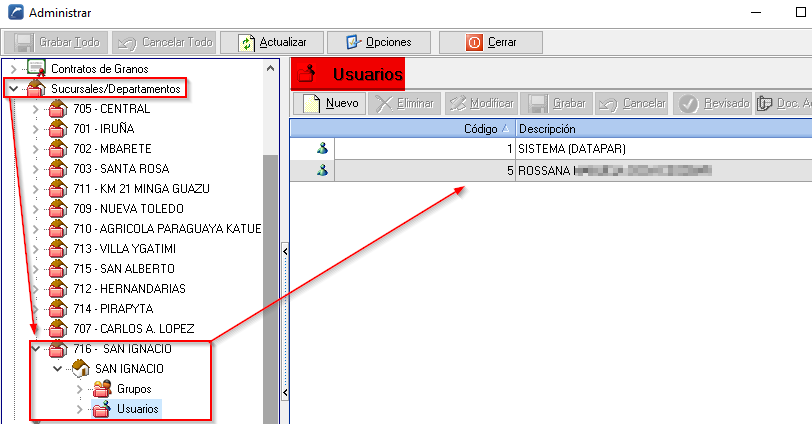Click the Doc. A toolbar button
The image size is (812, 424).
tap(784, 104)
